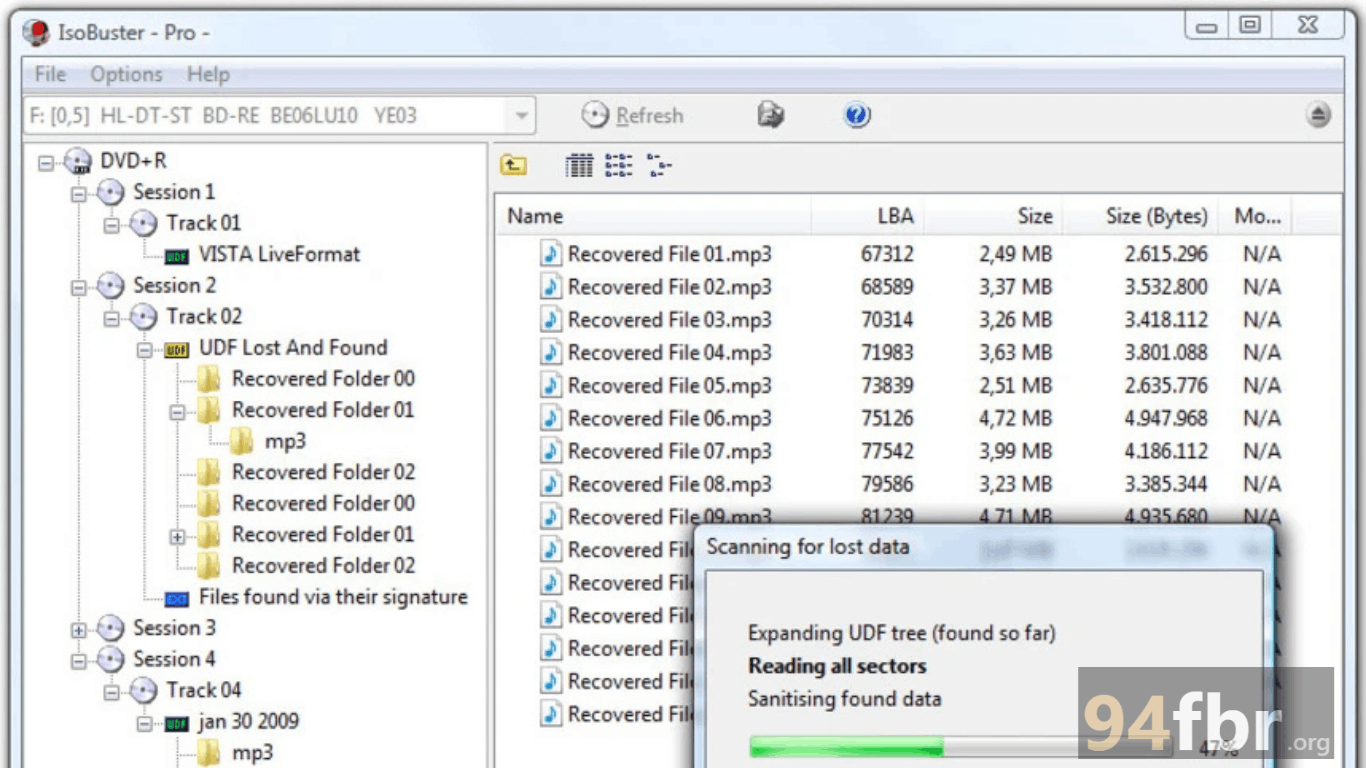1366x768 pixels.
Task: Open the drive selection dropdown
Action: [521, 116]
